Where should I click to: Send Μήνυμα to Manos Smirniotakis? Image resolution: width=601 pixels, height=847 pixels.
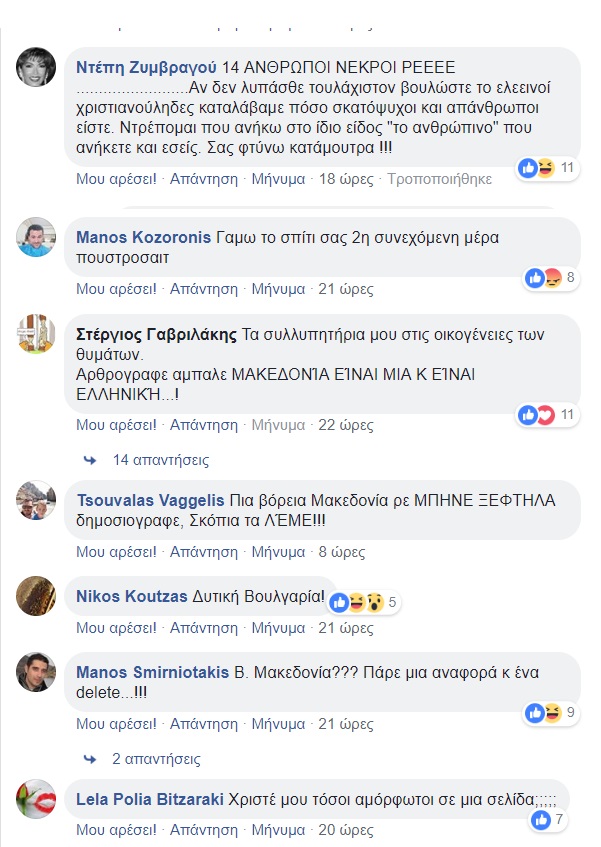pyautogui.click(x=278, y=723)
